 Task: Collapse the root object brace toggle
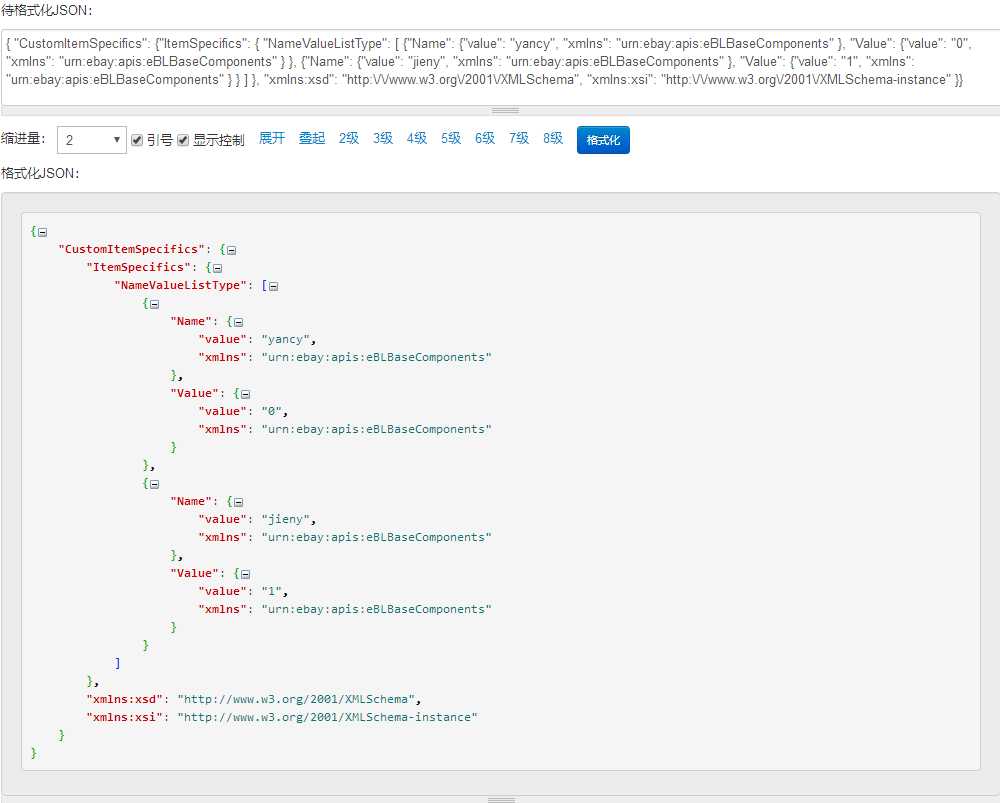(42, 232)
